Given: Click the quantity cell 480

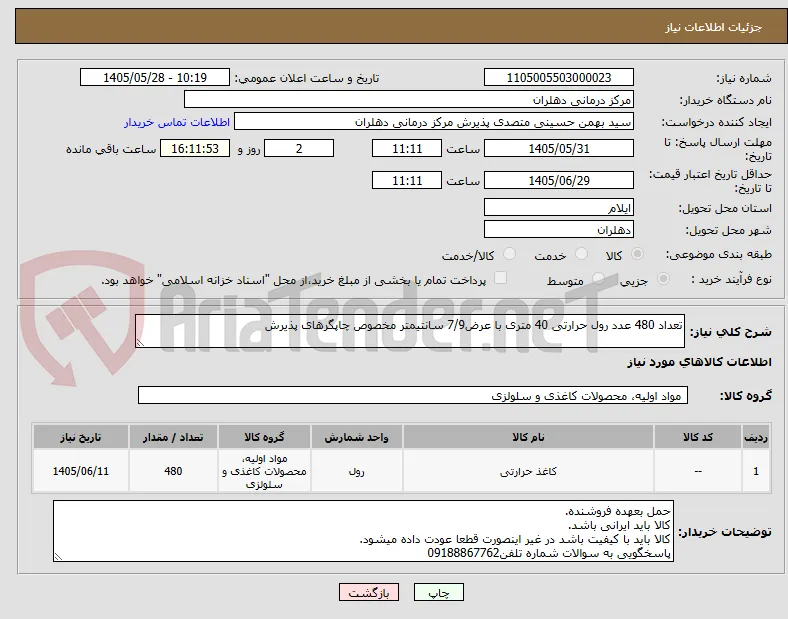Looking at the screenshot, I should click(x=173, y=471).
